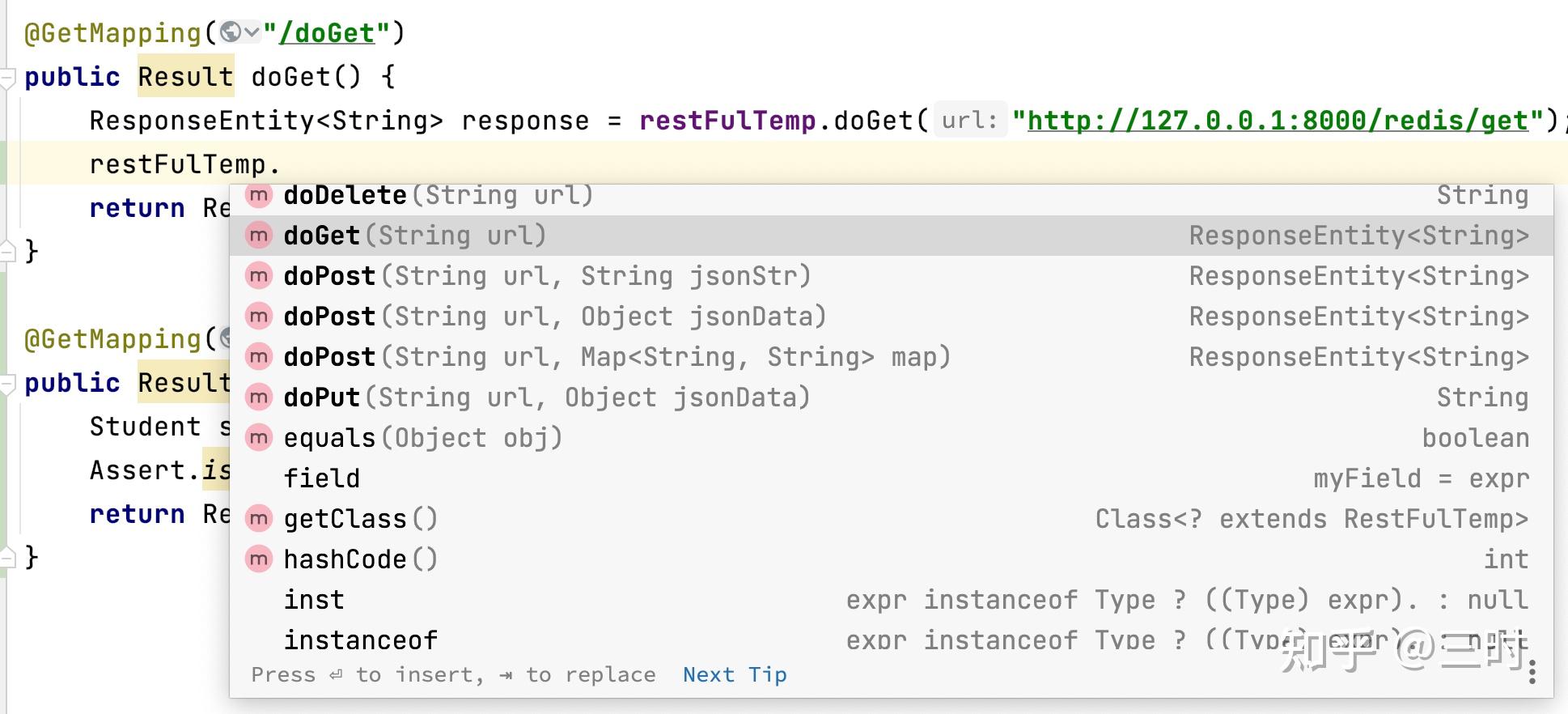Pick the instanceof postfix template suggestion
This screenshot has width=1568, height=714.
[x=891, y=640]
